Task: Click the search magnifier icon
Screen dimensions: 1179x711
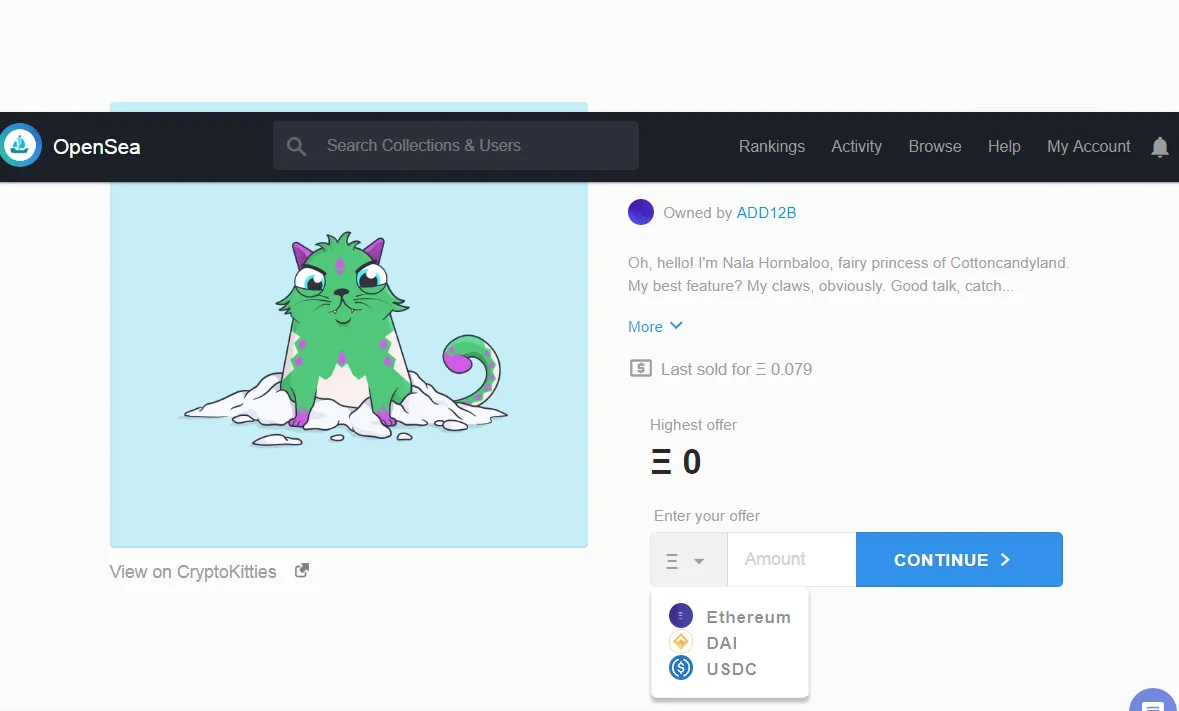Action: pyautogui.click(x=296, y=147)
